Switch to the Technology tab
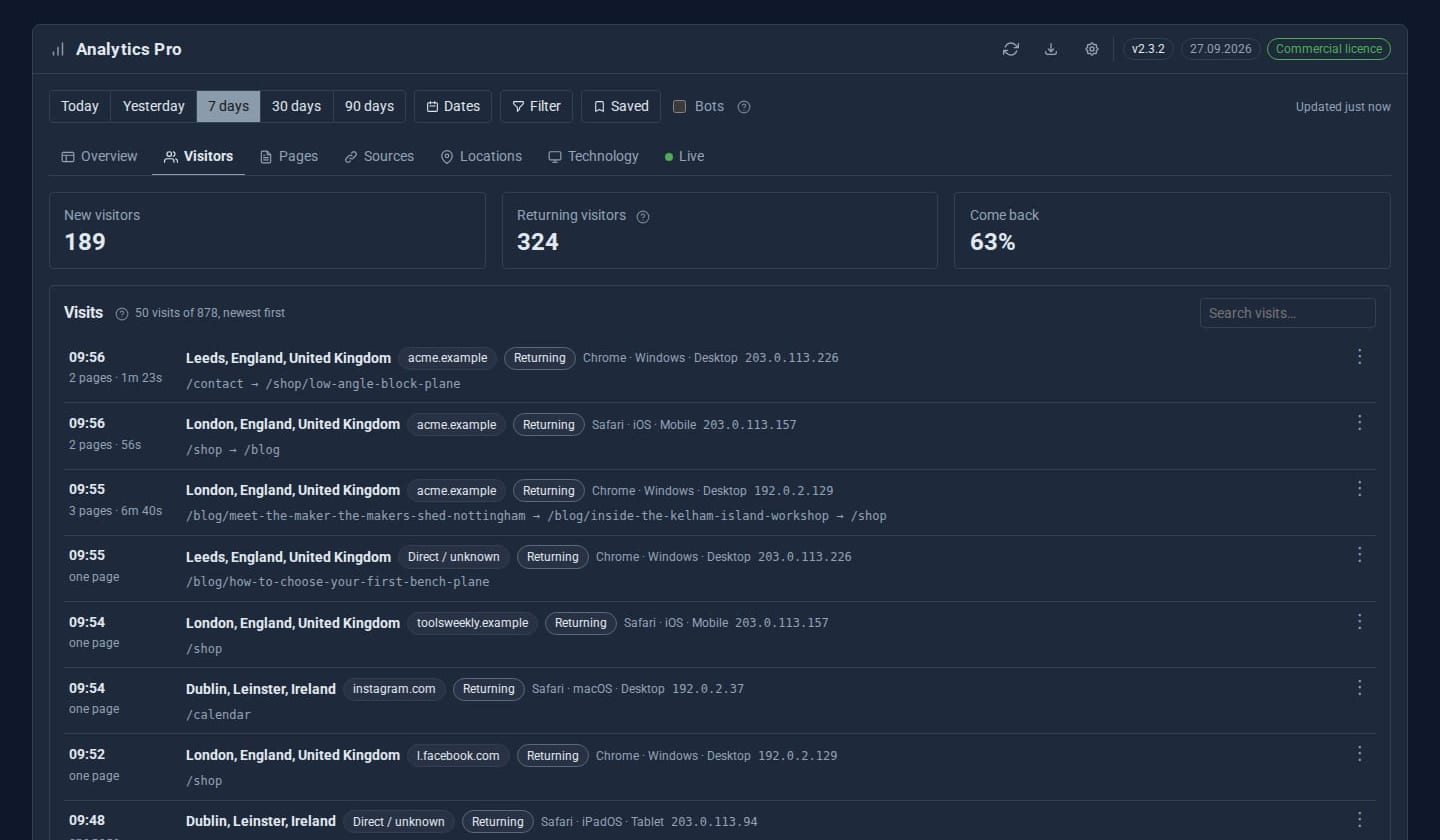 coord(593,157)
